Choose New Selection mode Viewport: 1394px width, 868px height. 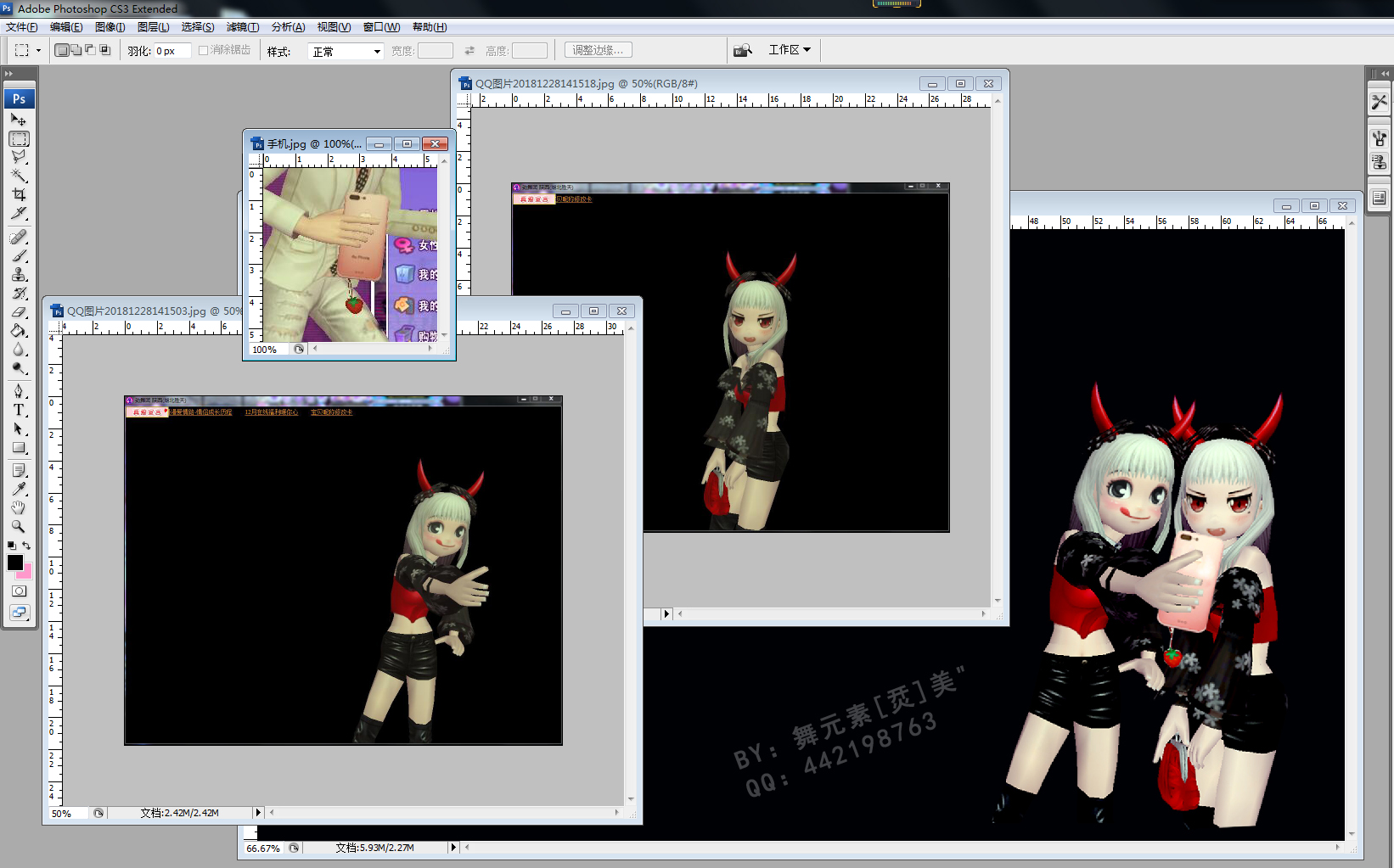pyautogui.click(x=62, y=50)
